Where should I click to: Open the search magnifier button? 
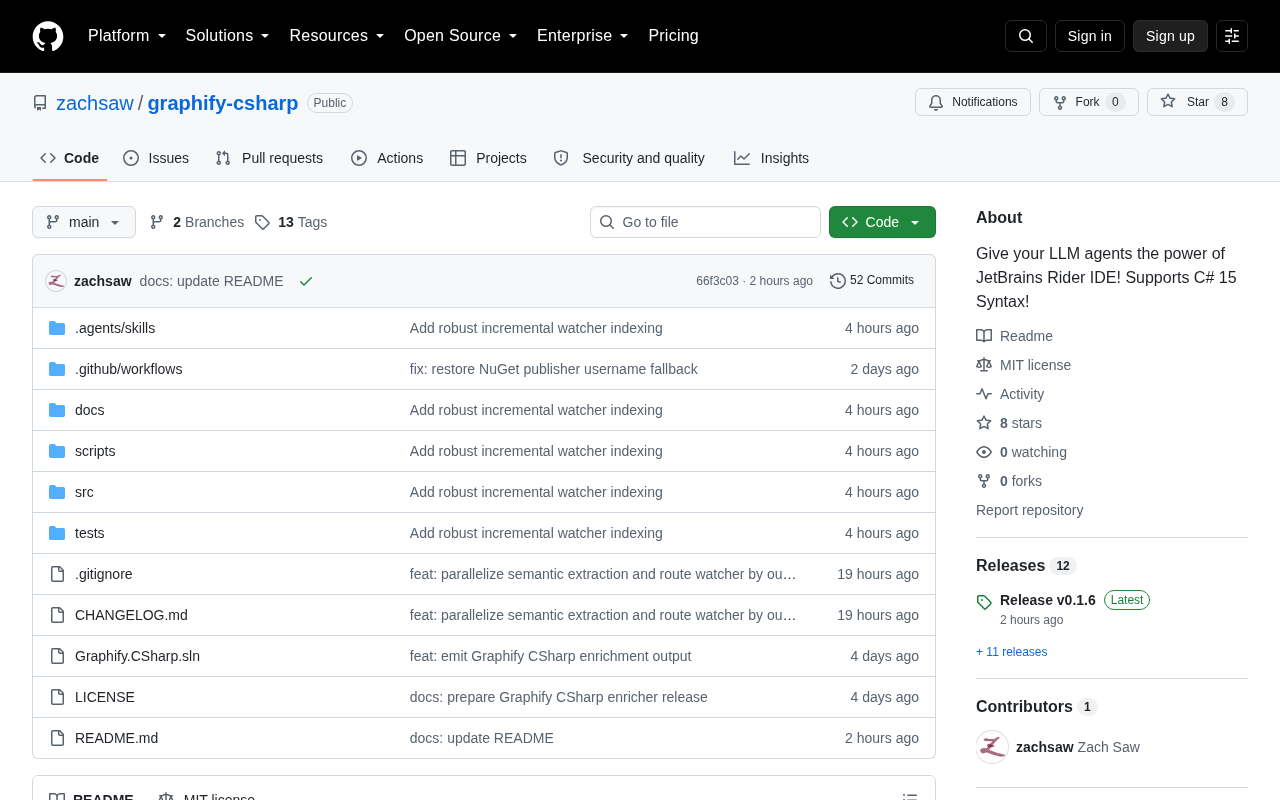click(x=1026, y=36)
